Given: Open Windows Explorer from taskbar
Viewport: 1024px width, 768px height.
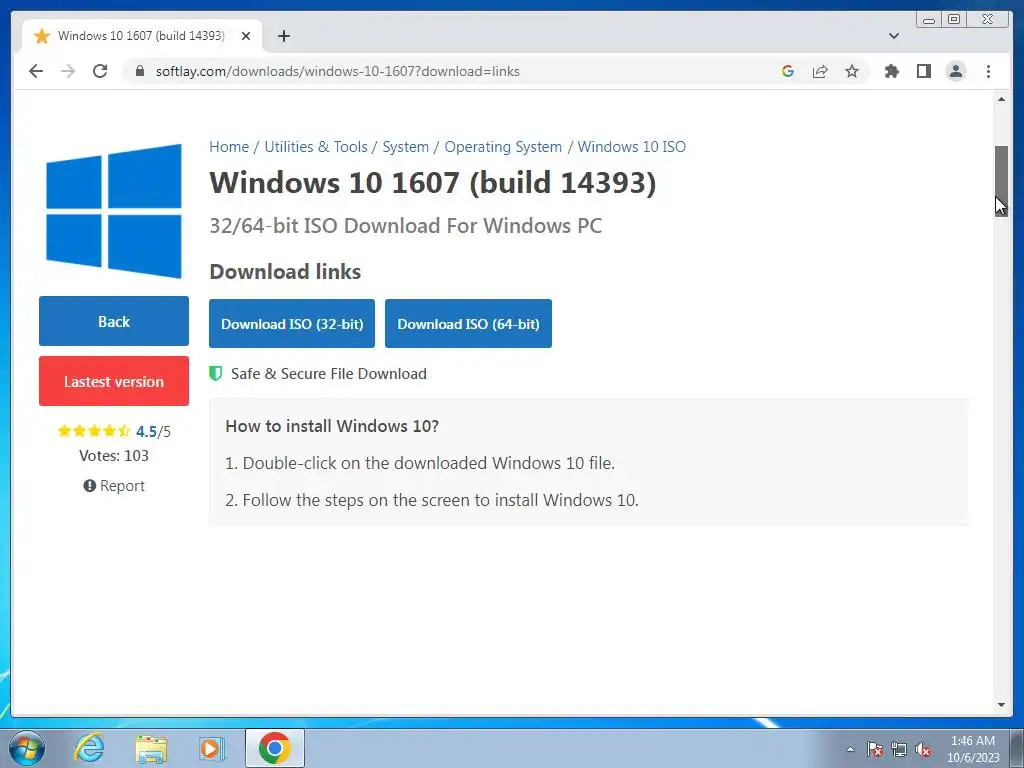Looking at the screenshot, I should tap(151, 748).
